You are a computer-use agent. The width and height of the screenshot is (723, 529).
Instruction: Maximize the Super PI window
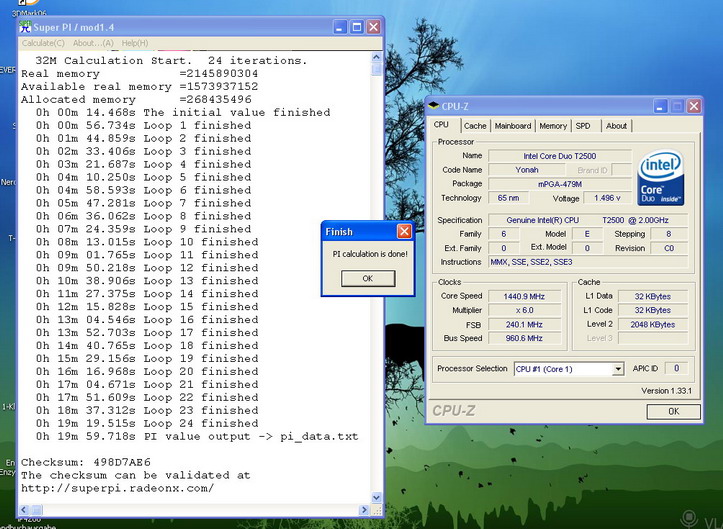point(356,27)
